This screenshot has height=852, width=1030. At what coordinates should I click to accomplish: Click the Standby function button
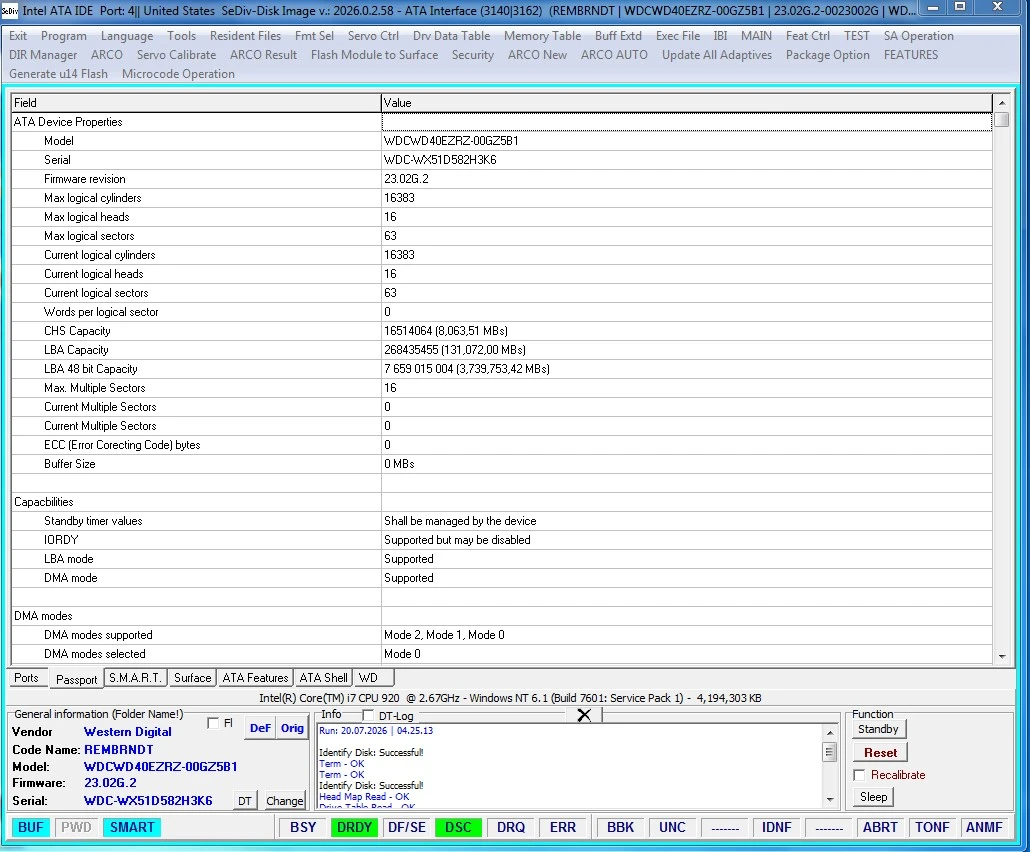(x=878, y=729)
